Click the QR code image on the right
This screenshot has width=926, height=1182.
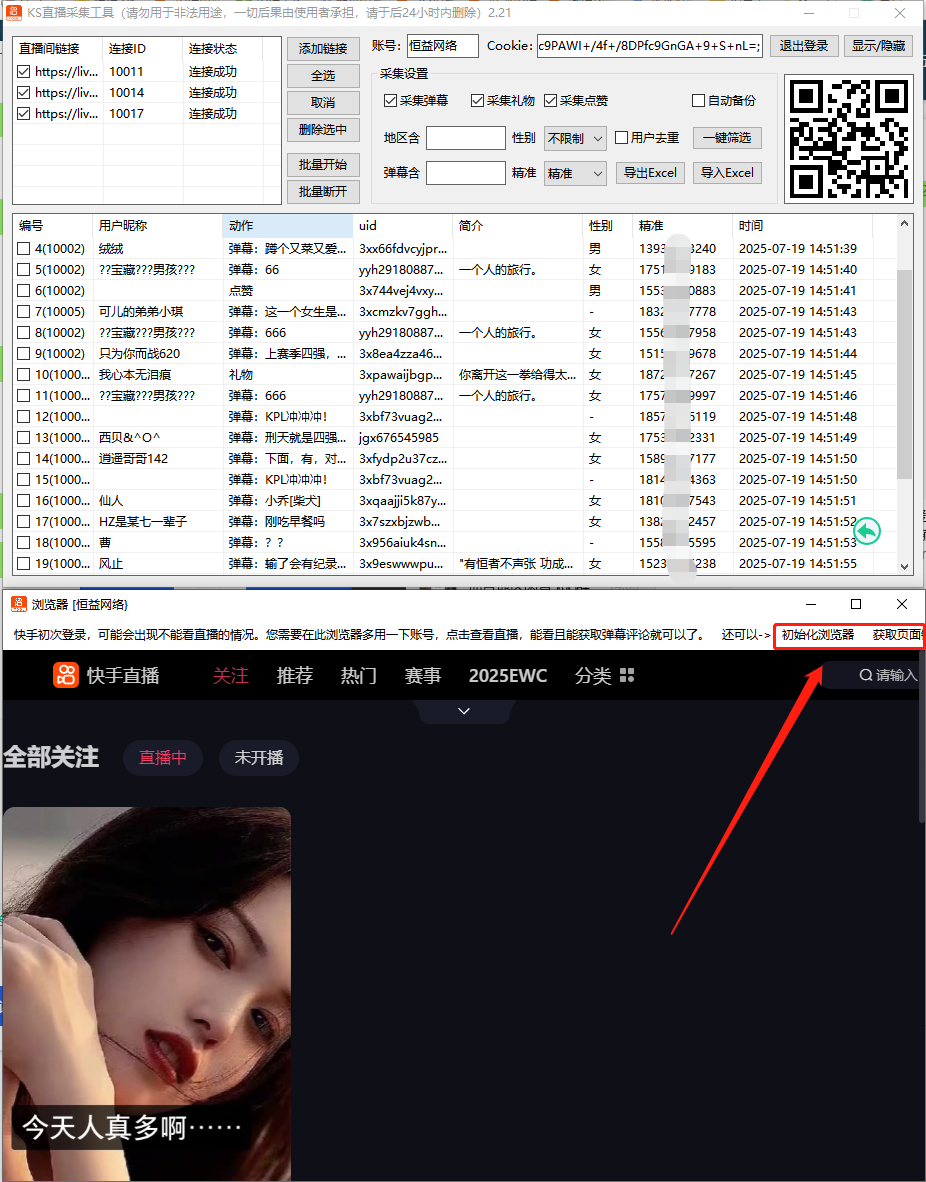click(850, 137)
